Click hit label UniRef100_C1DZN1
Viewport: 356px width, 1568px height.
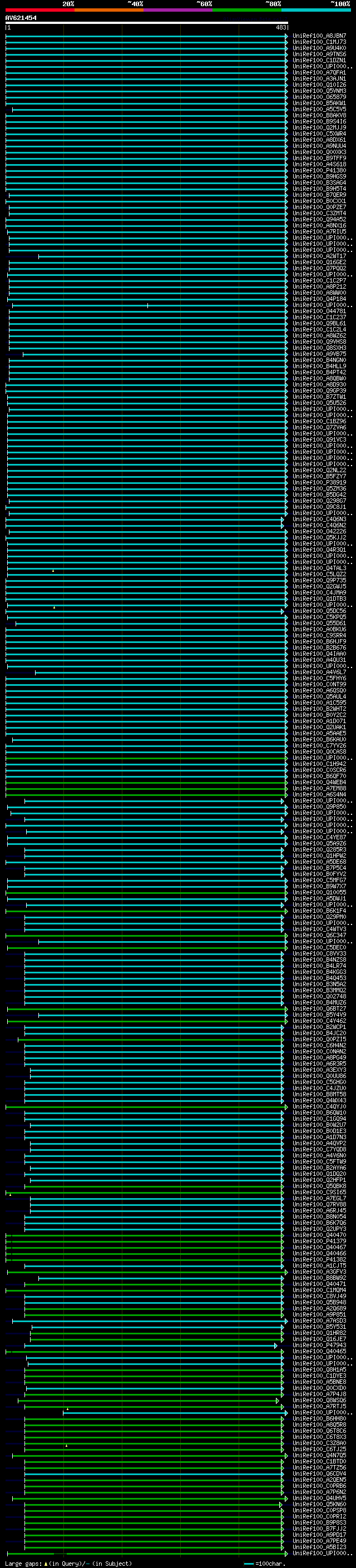(319, 60)
